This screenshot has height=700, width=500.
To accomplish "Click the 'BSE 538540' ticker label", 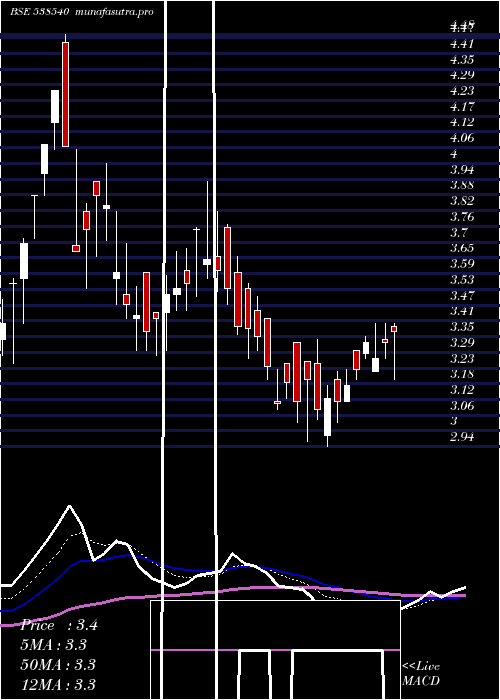I will click(39, 12).
